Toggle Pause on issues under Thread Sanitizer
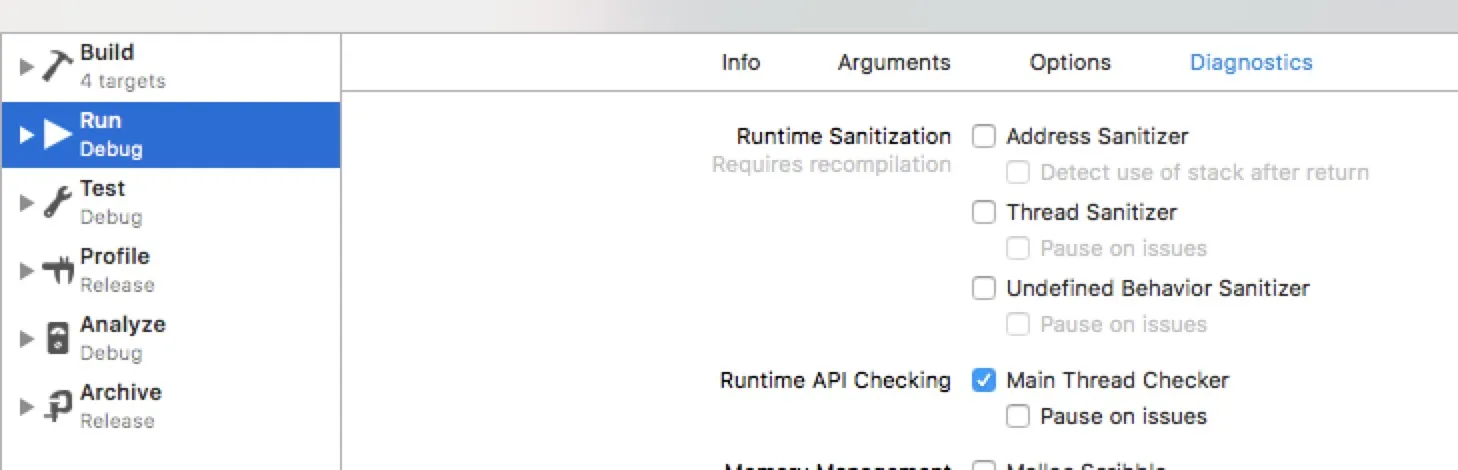Image resolution: width=1458 pixels, height=470 pixels. pos(1018,248)
